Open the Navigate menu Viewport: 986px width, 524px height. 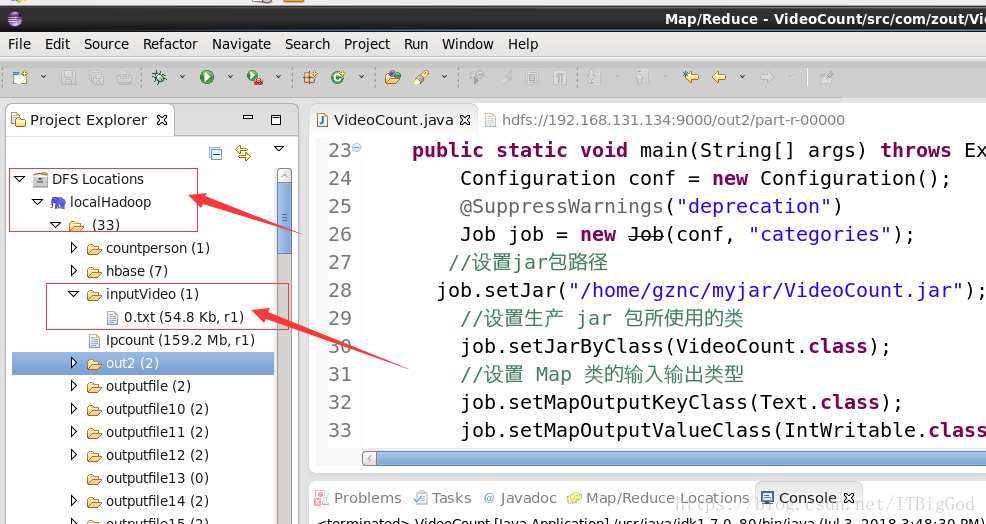(x=241, y=44)
